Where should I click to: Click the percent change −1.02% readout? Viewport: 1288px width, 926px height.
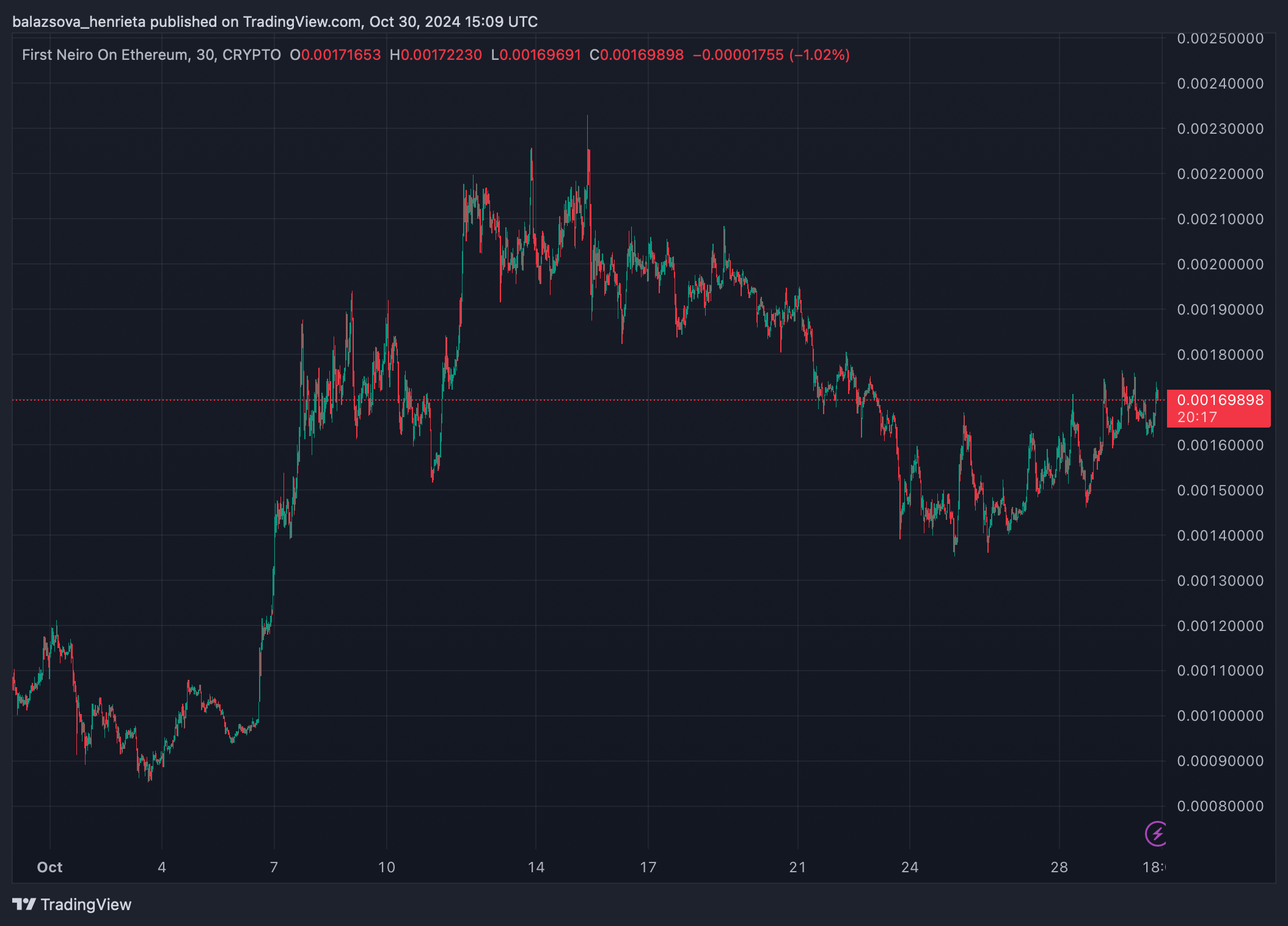click(x=819, y=55)
